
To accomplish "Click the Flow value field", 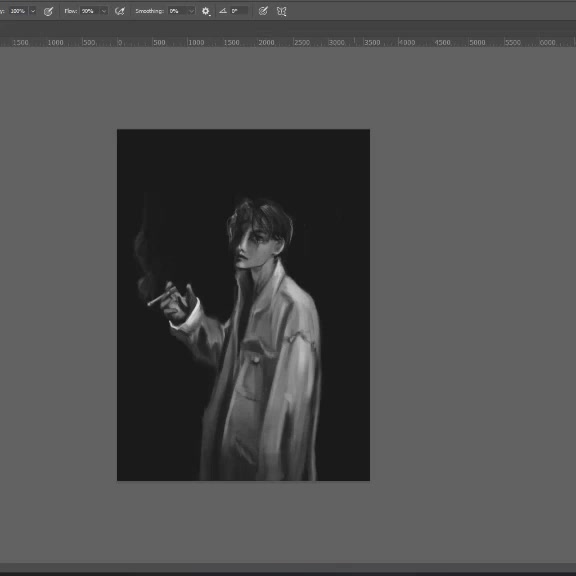I will coord(90,11).
